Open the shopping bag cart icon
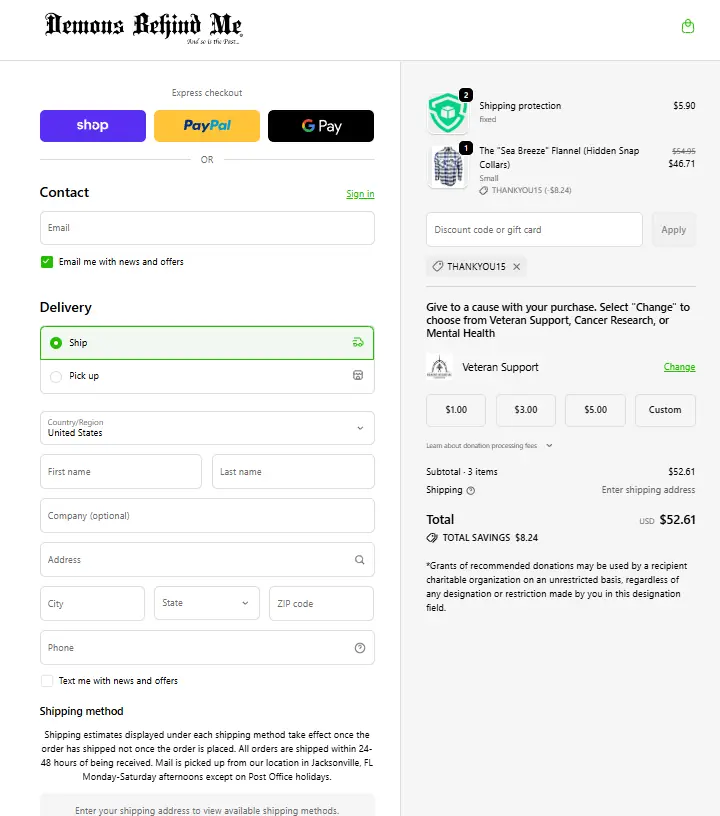 pos(688,27)
